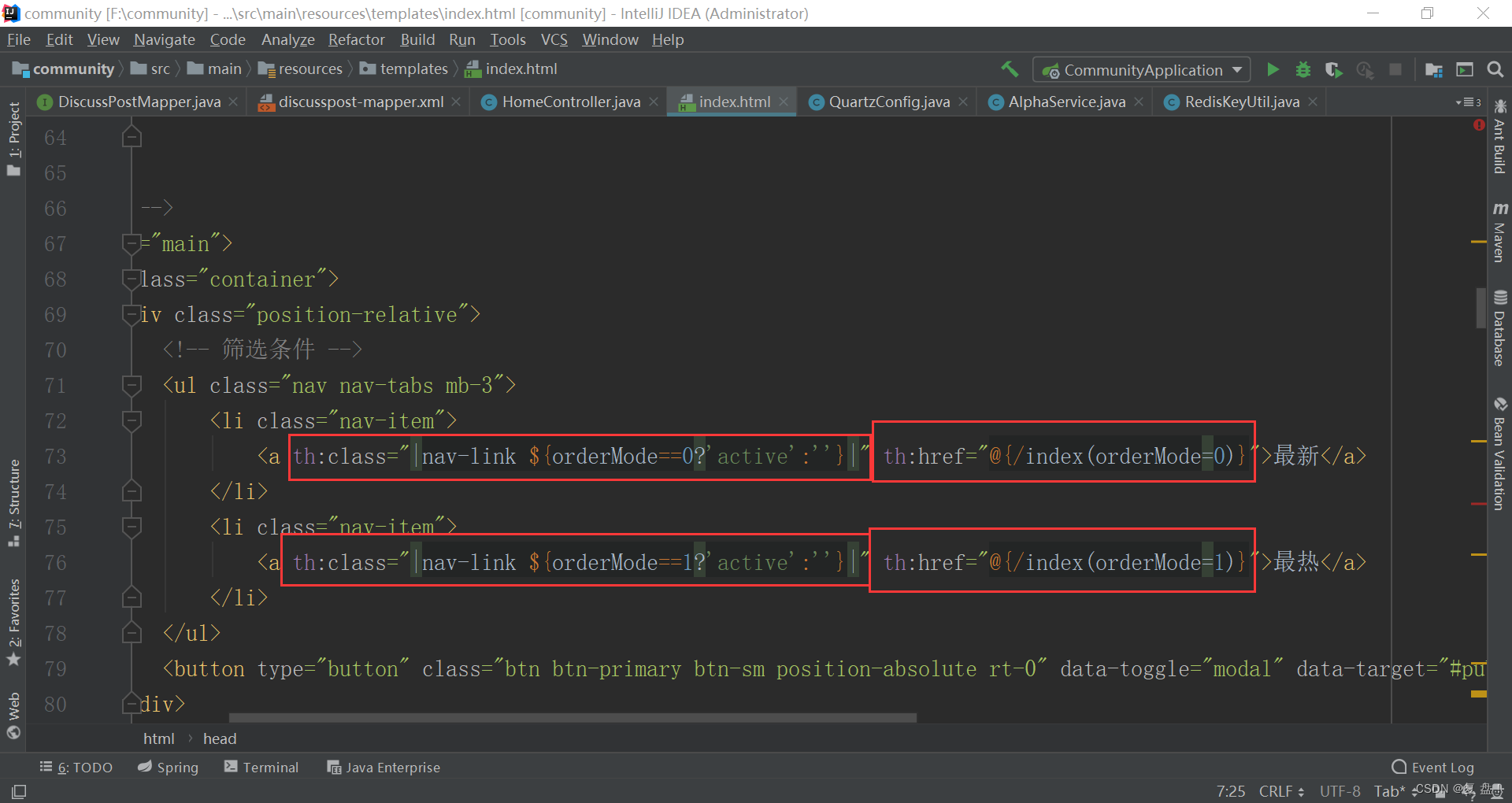Show hidden editor tabs list
This screenshot has height=803, width=1512.
[x=1469, y=102]
